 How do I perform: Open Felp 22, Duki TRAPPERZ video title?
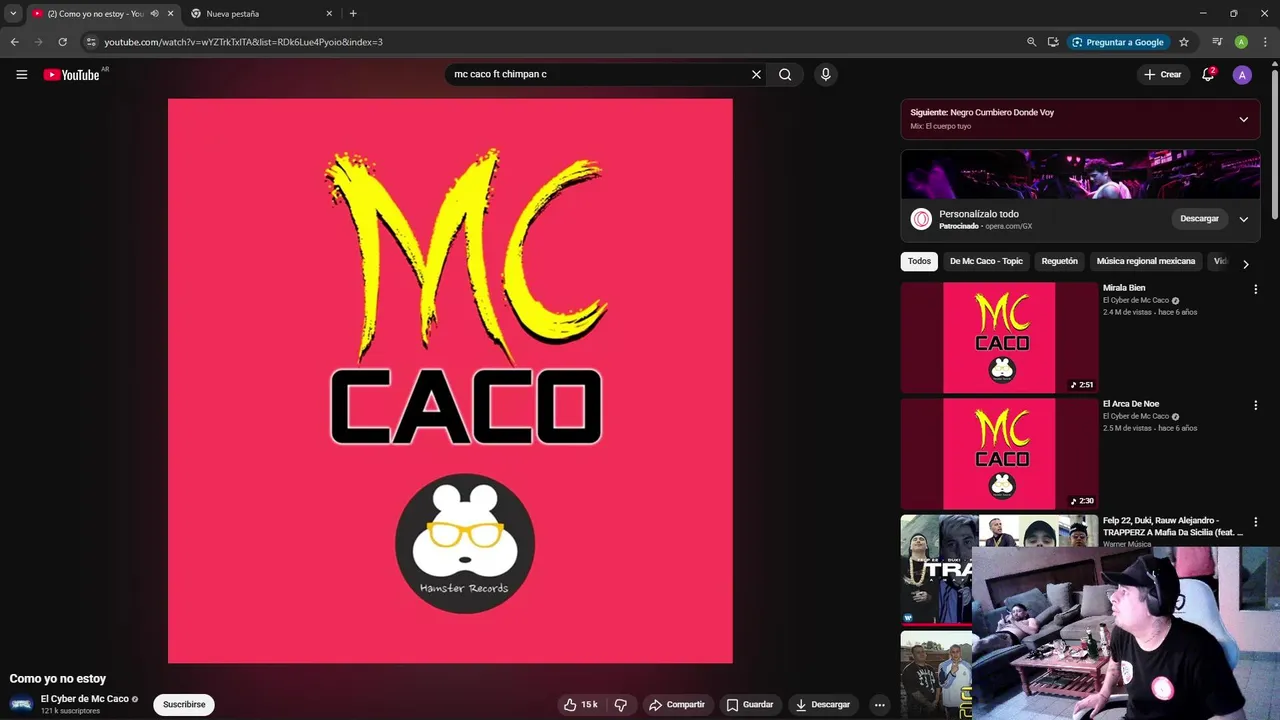(1173, 527)
